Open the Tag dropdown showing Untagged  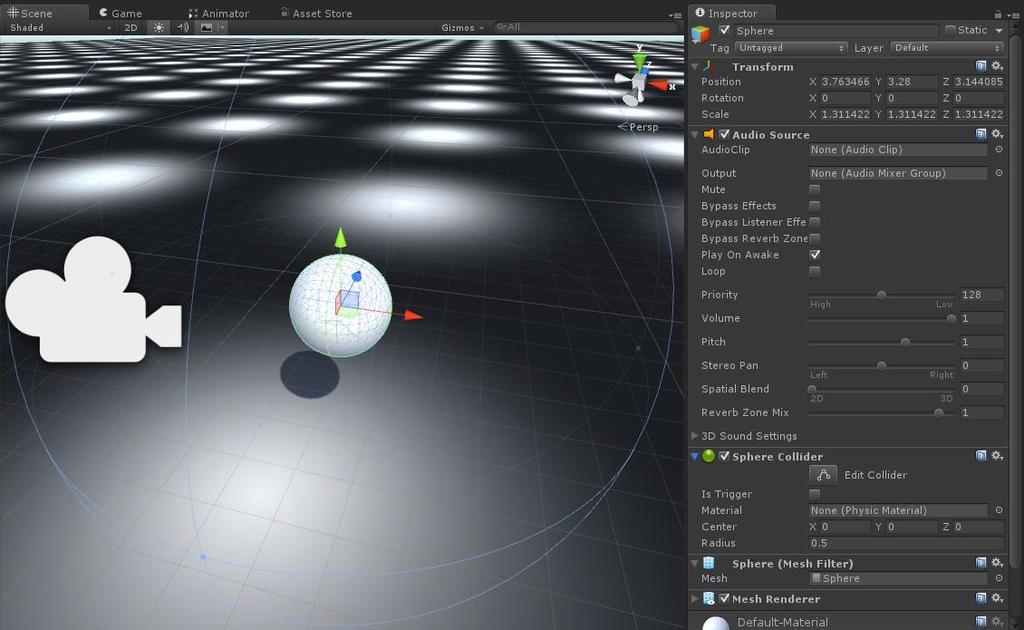pos(791,48)
